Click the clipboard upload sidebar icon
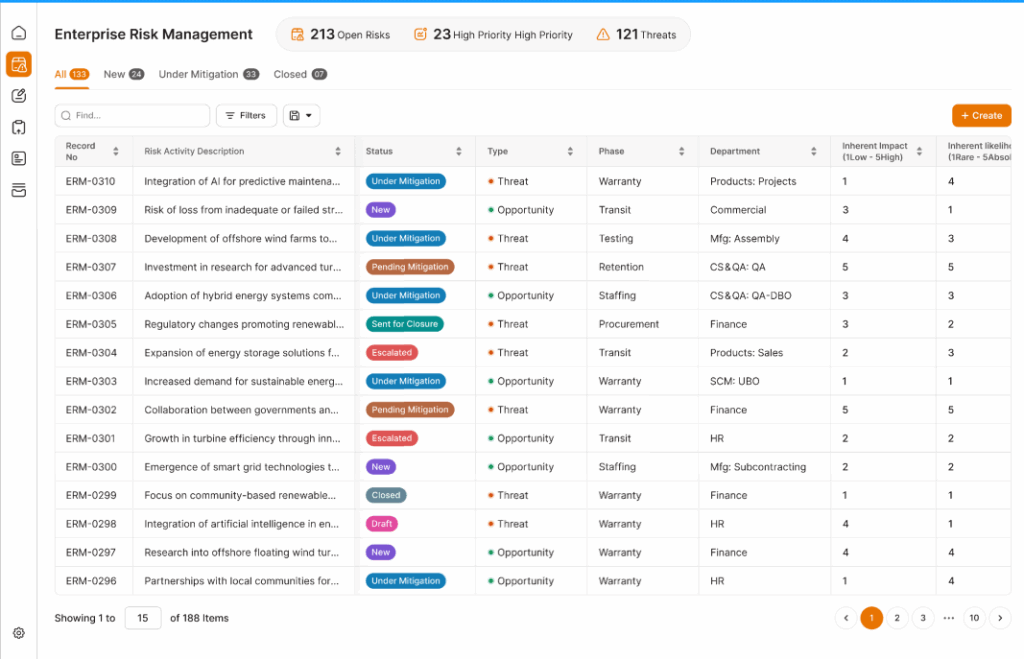The height and width of the screenshot is (659, 1024). (18, 127)
